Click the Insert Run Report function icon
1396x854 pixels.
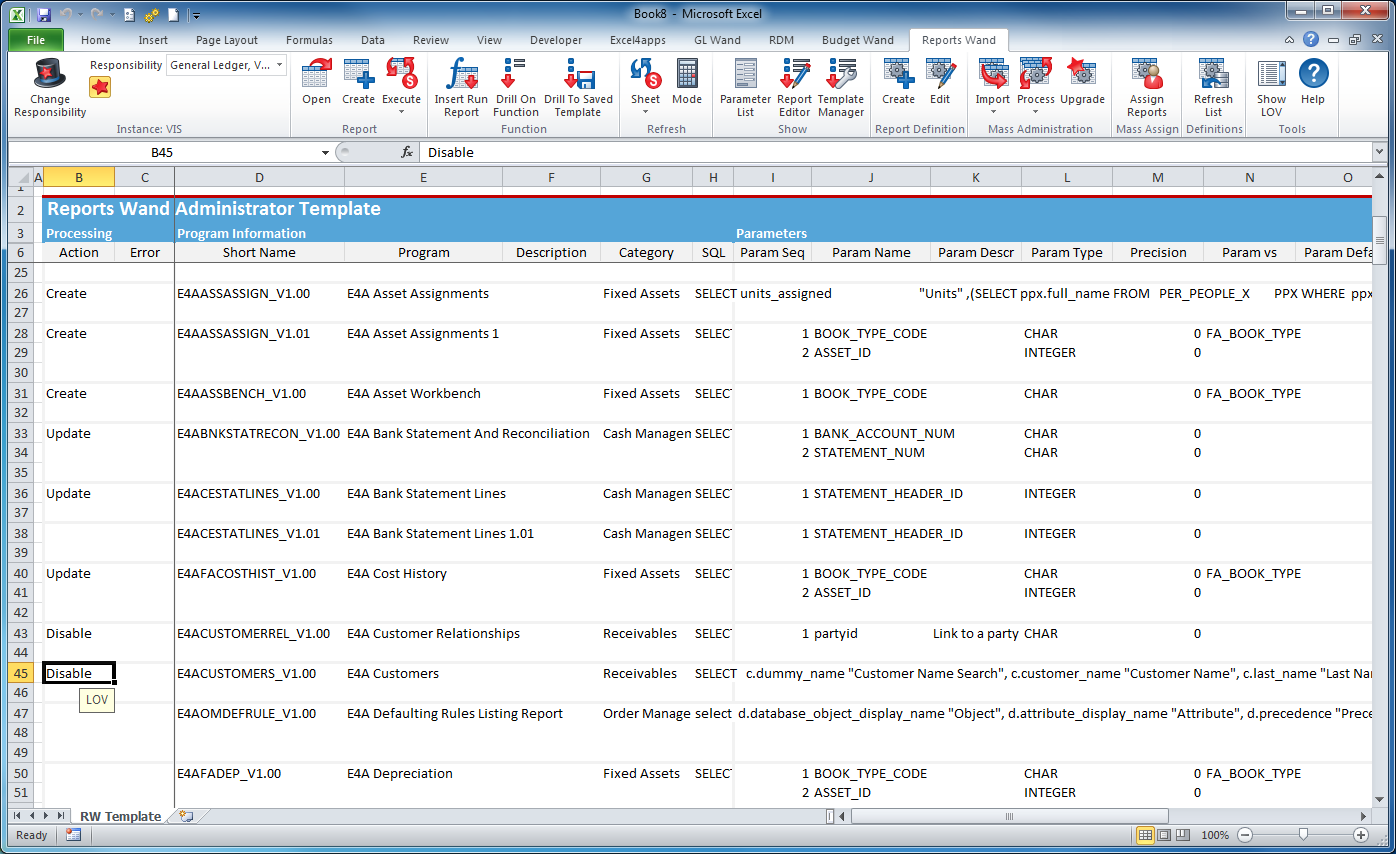tap(461, 75)
